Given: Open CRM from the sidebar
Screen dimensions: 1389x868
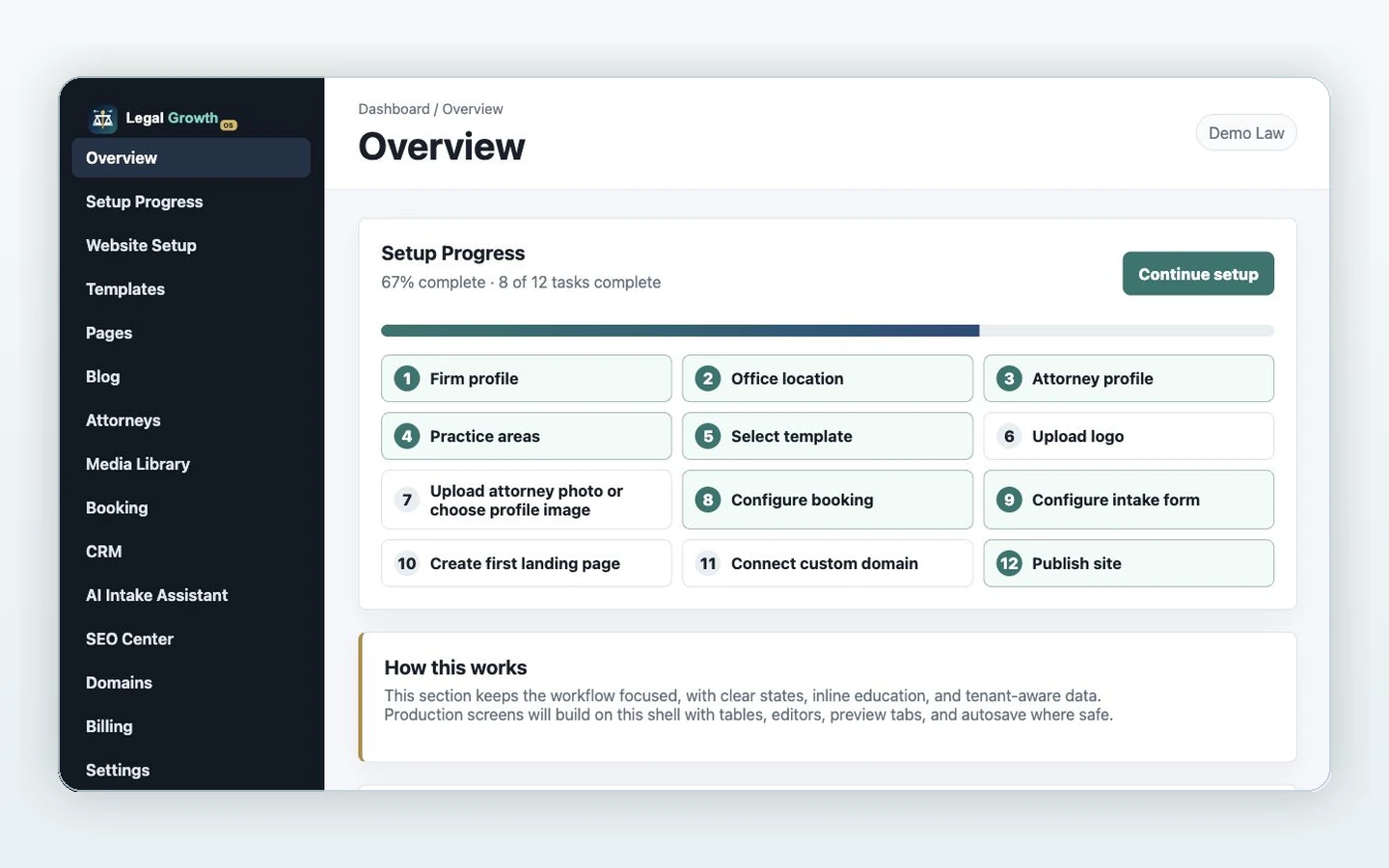Looking at the screenshot, I should (x=191, y=552).
